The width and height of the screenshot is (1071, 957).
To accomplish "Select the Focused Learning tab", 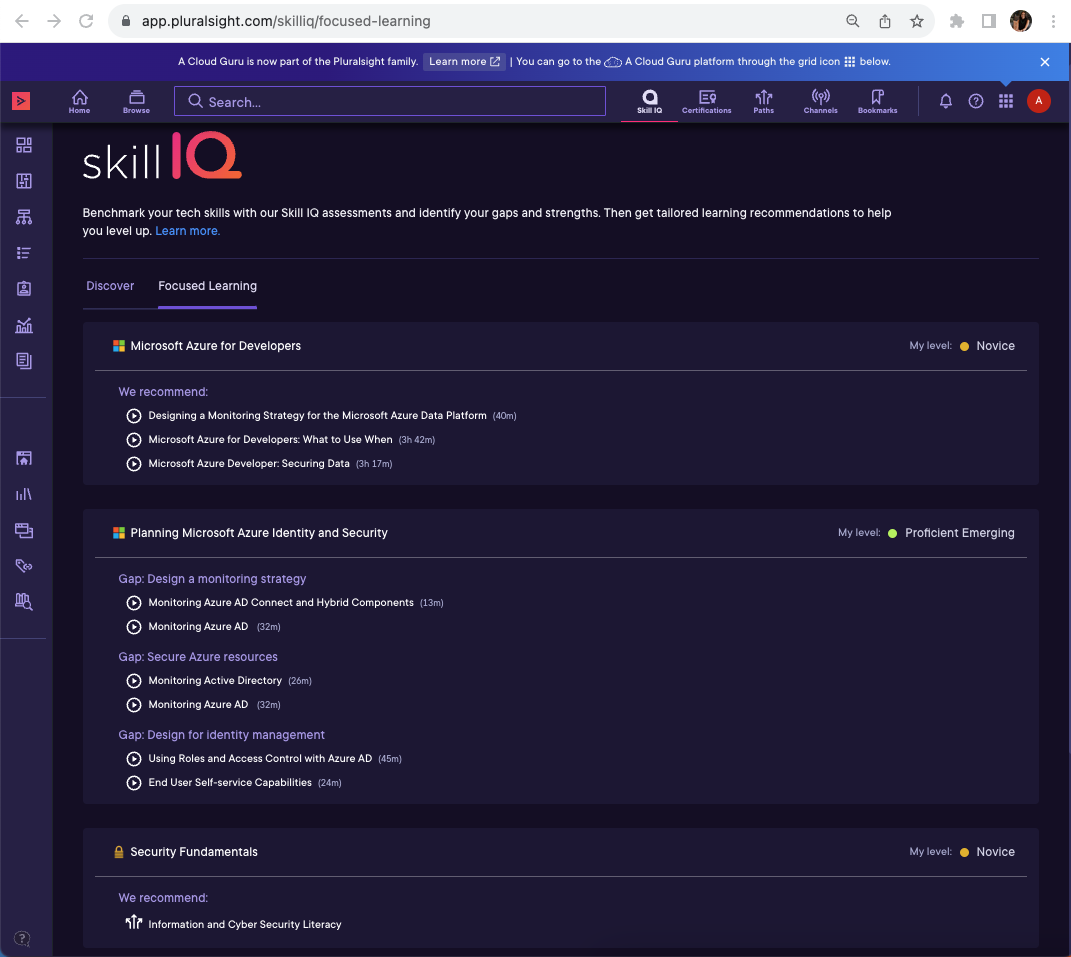I will tap(208, 286).
